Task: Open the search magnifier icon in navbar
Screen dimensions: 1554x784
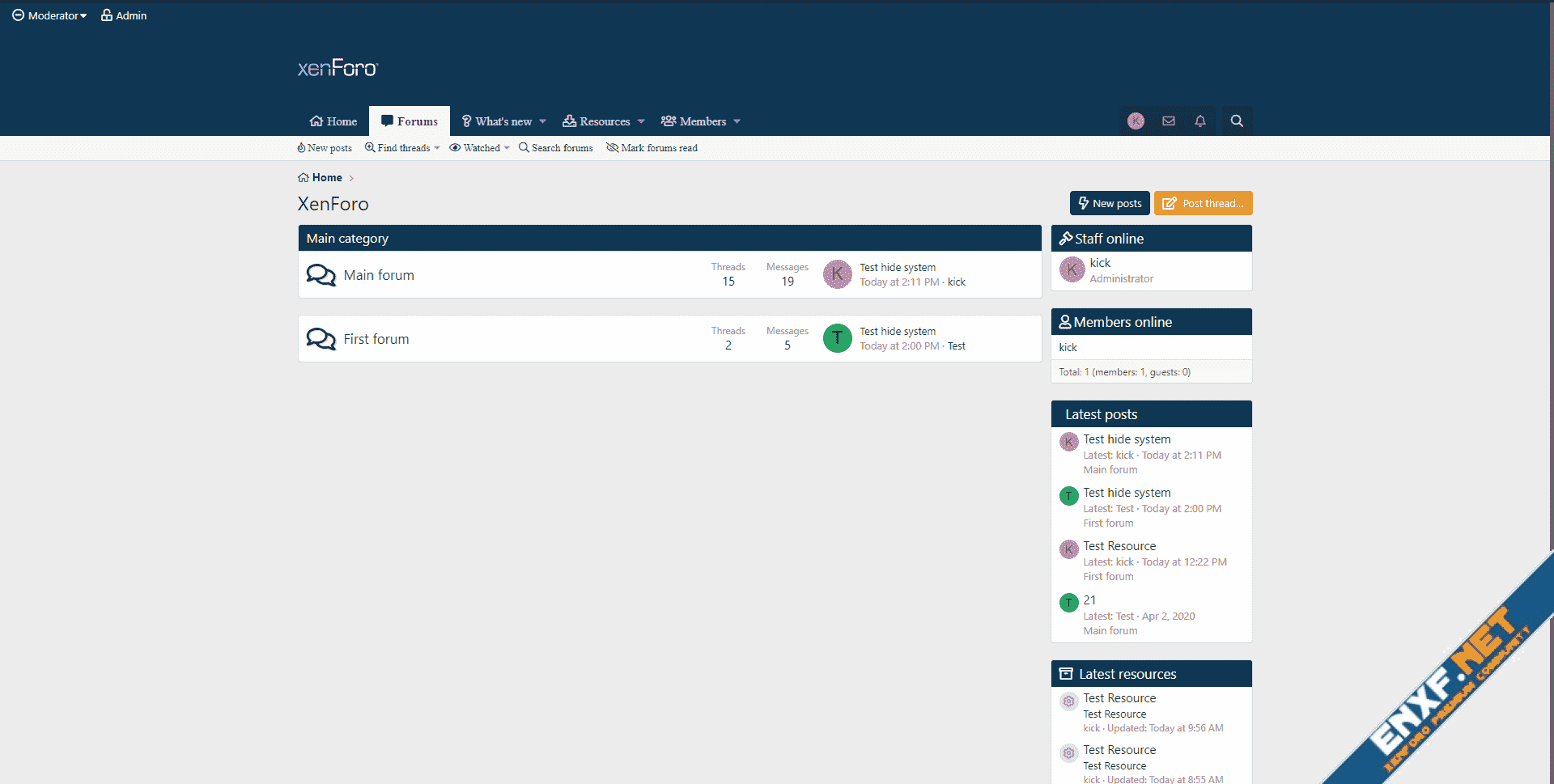Action: tap(1236, 121)
